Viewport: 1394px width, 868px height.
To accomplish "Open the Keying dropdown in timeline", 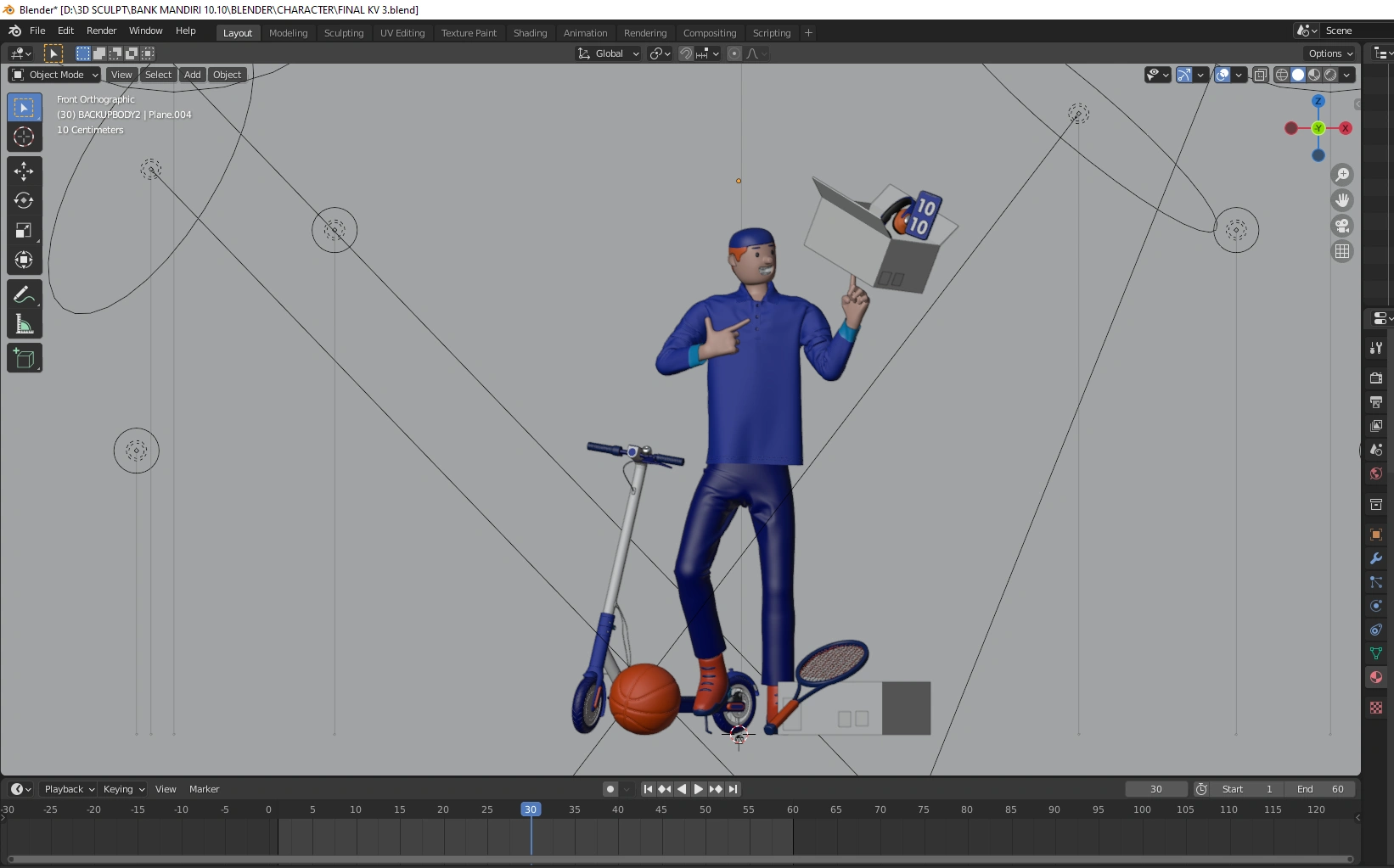I will 123,789.
